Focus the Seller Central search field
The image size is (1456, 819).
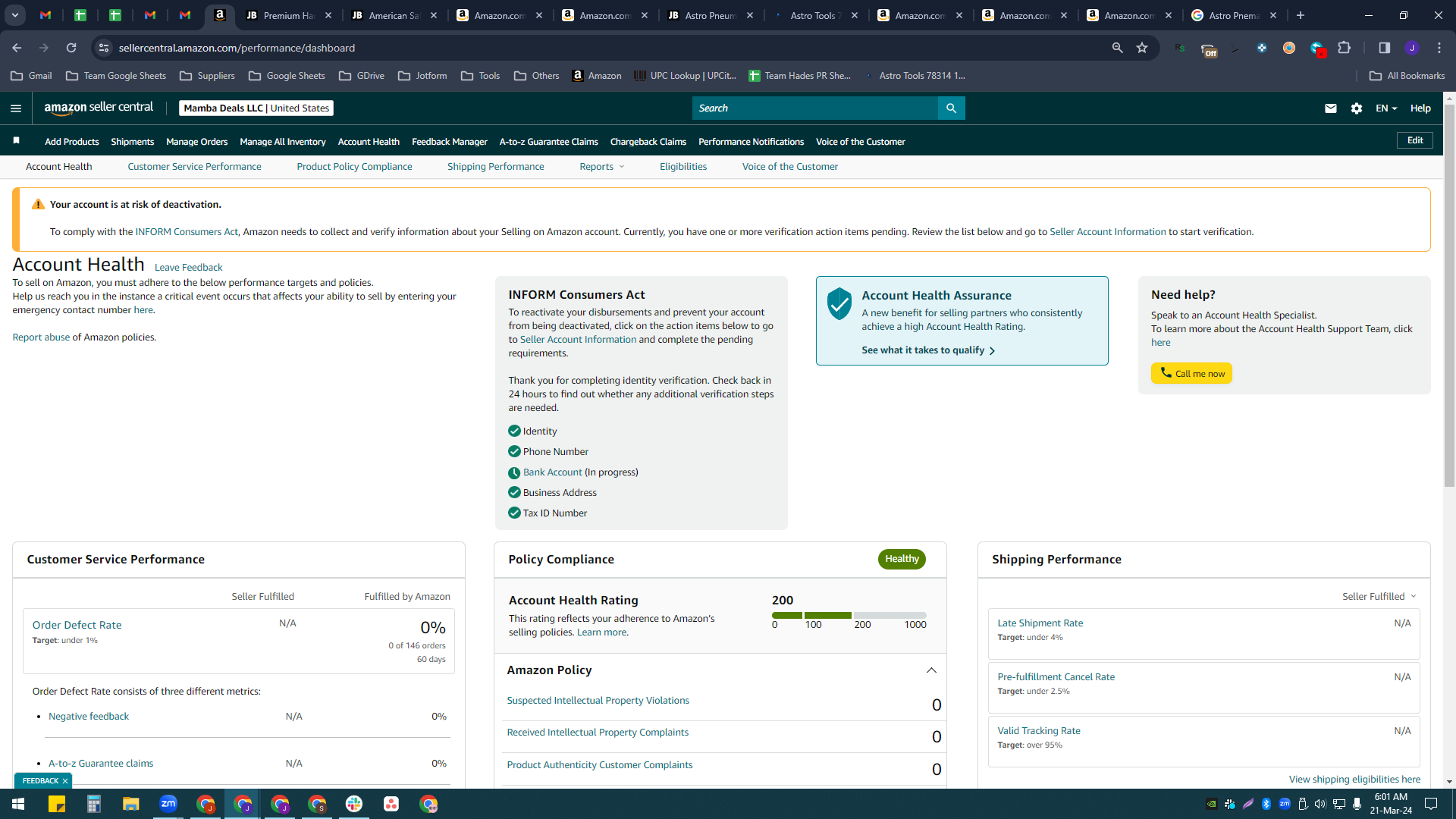click(814, 108)
